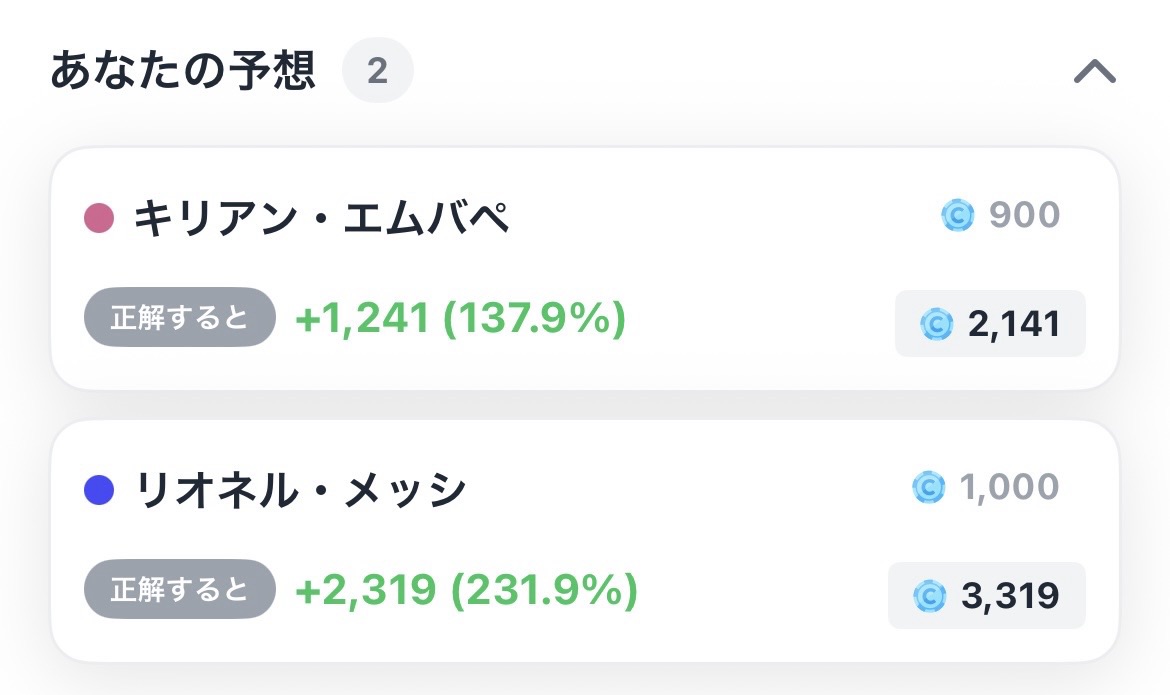1170x695 pixels.
Task: Click the +2,319 (231.9%) gain text
Action: pos(466,590)
